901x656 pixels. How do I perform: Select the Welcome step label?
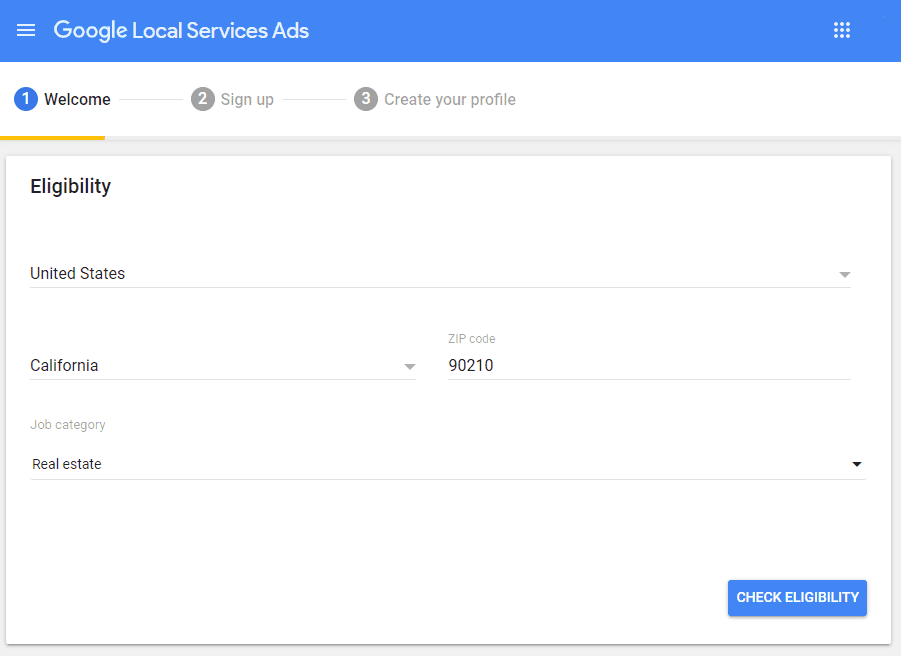tap(77, 99)
